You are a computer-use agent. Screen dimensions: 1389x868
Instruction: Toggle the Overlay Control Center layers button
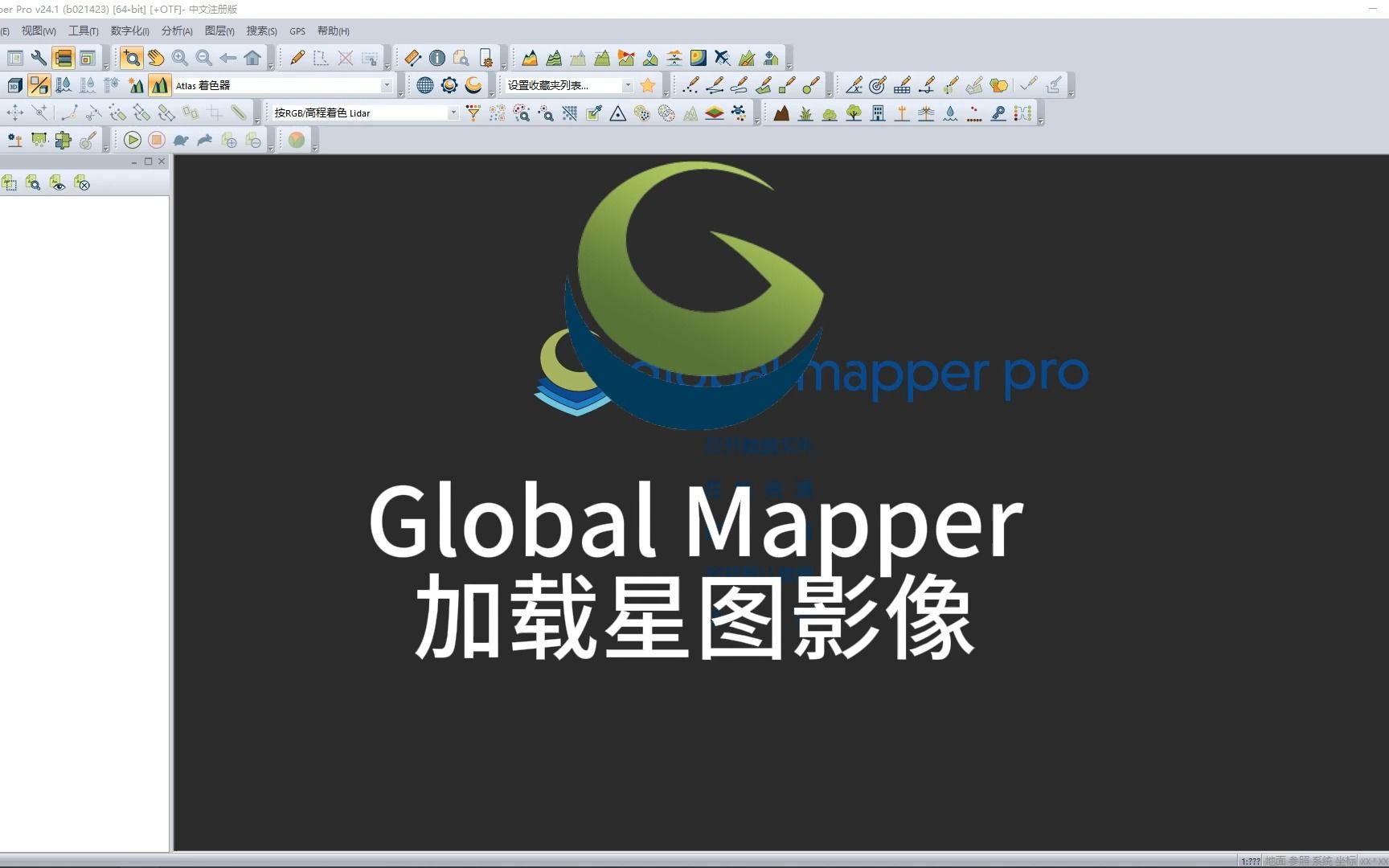(x=63, y=58)
